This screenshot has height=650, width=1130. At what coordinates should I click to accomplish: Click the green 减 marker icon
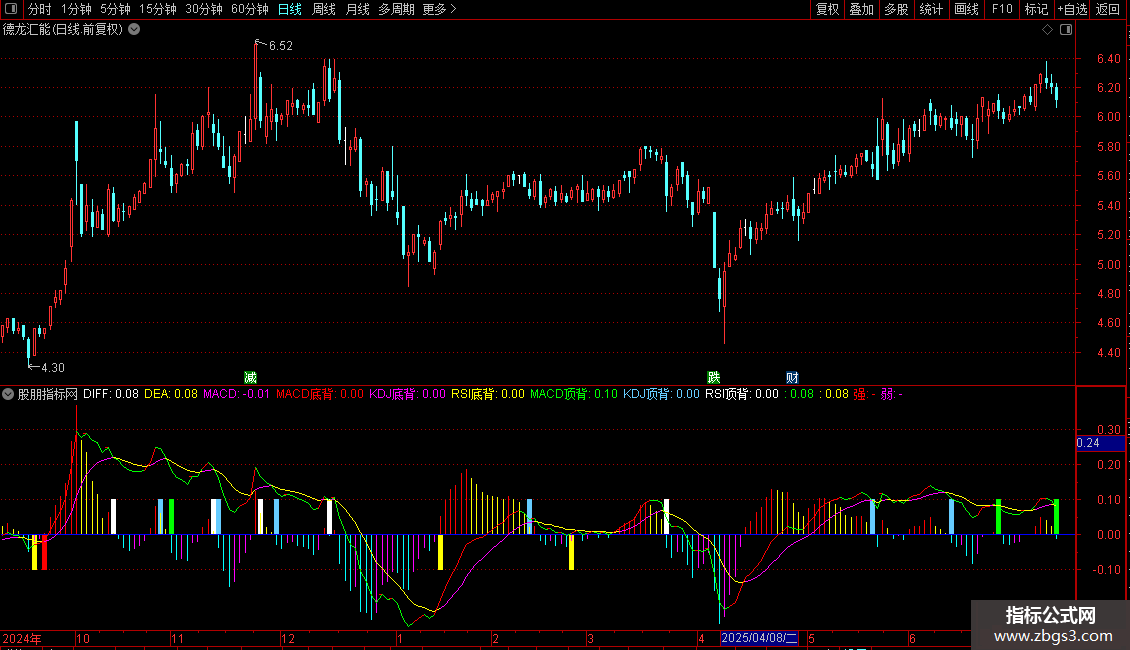coord(250,378)
